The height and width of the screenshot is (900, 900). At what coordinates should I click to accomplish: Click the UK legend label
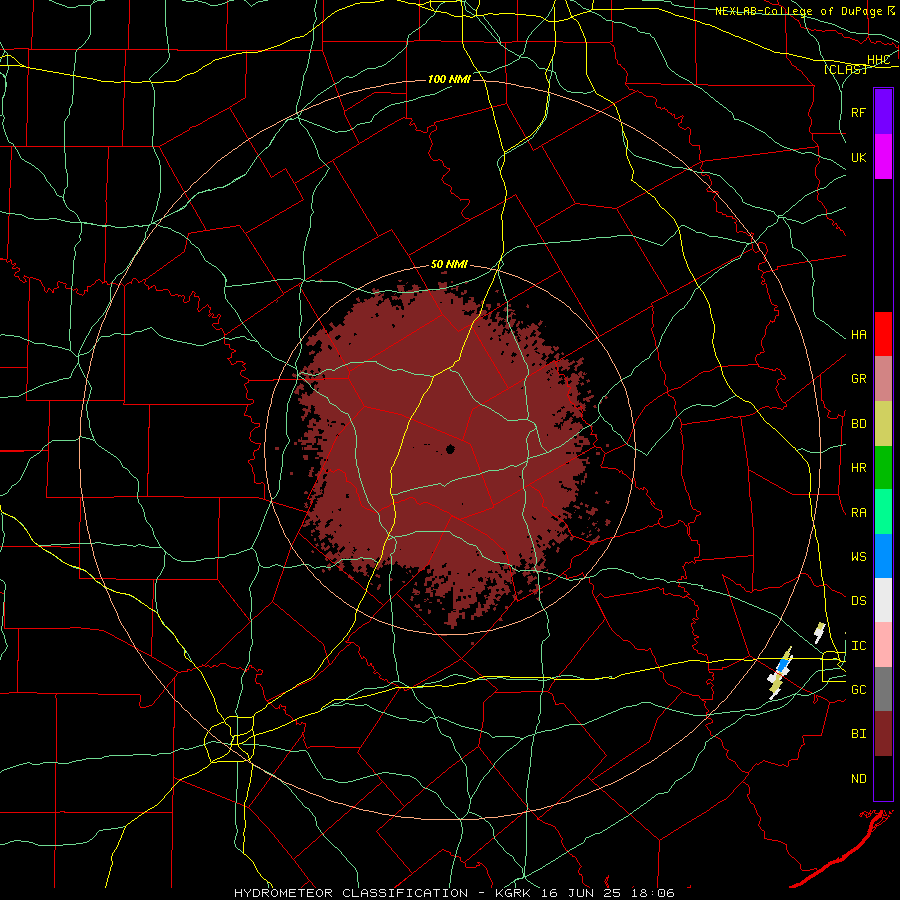pos(858,157)
